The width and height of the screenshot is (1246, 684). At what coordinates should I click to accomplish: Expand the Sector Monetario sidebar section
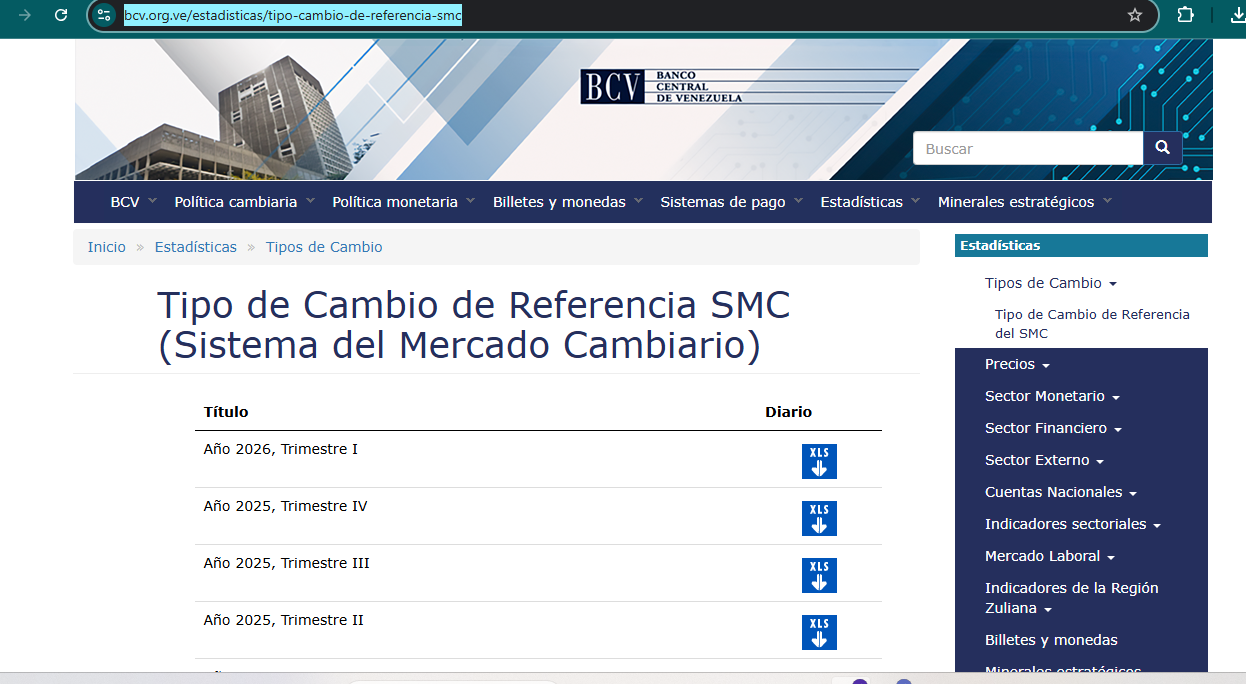tap(1051, 396)
